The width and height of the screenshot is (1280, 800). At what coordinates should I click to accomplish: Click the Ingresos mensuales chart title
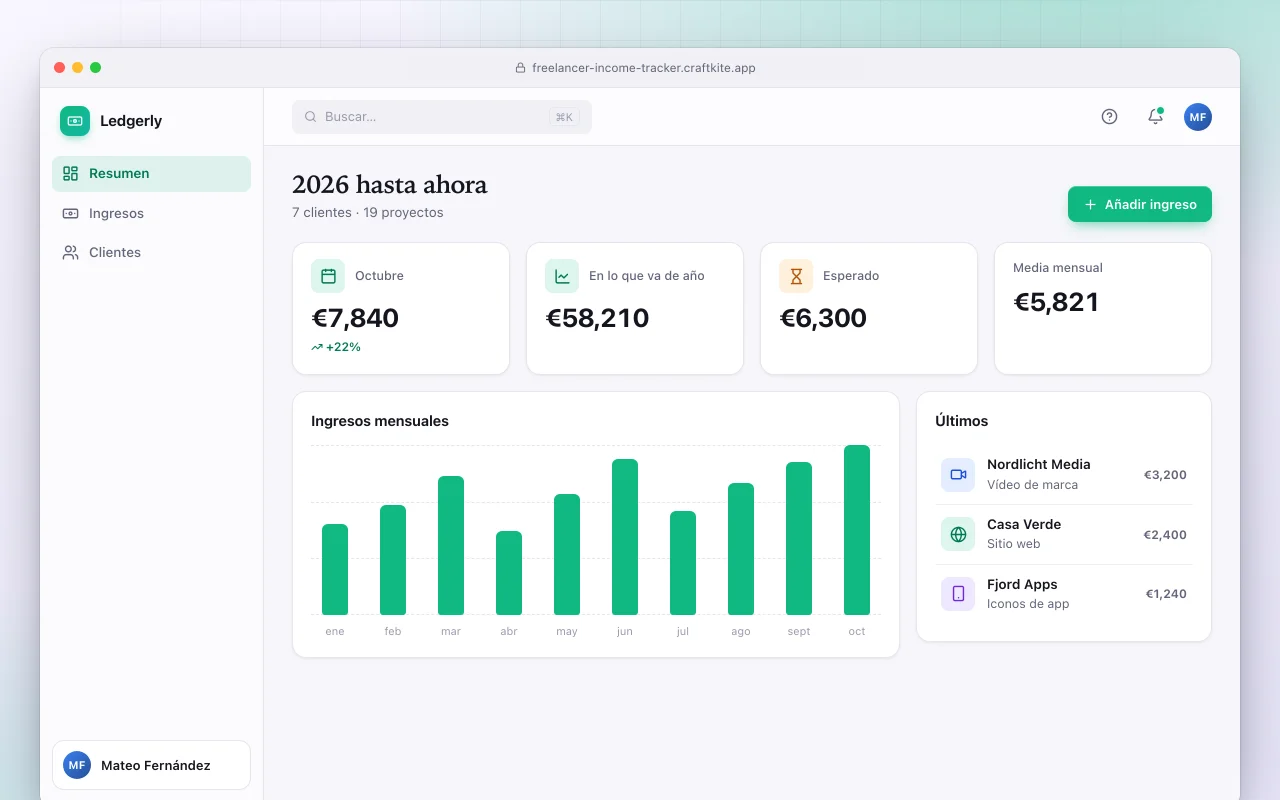coord(380,421)
